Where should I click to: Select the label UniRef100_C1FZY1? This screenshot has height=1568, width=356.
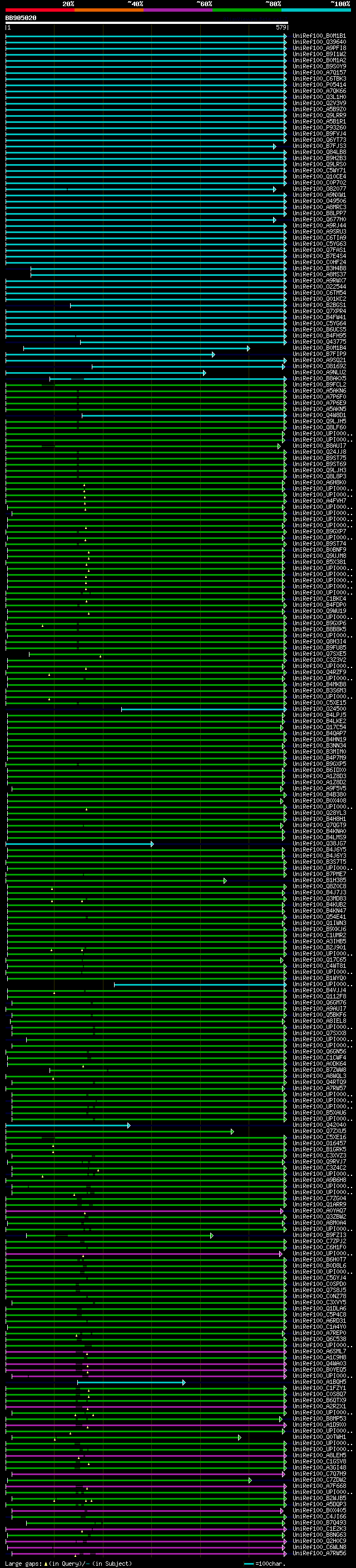[319, 1388]
